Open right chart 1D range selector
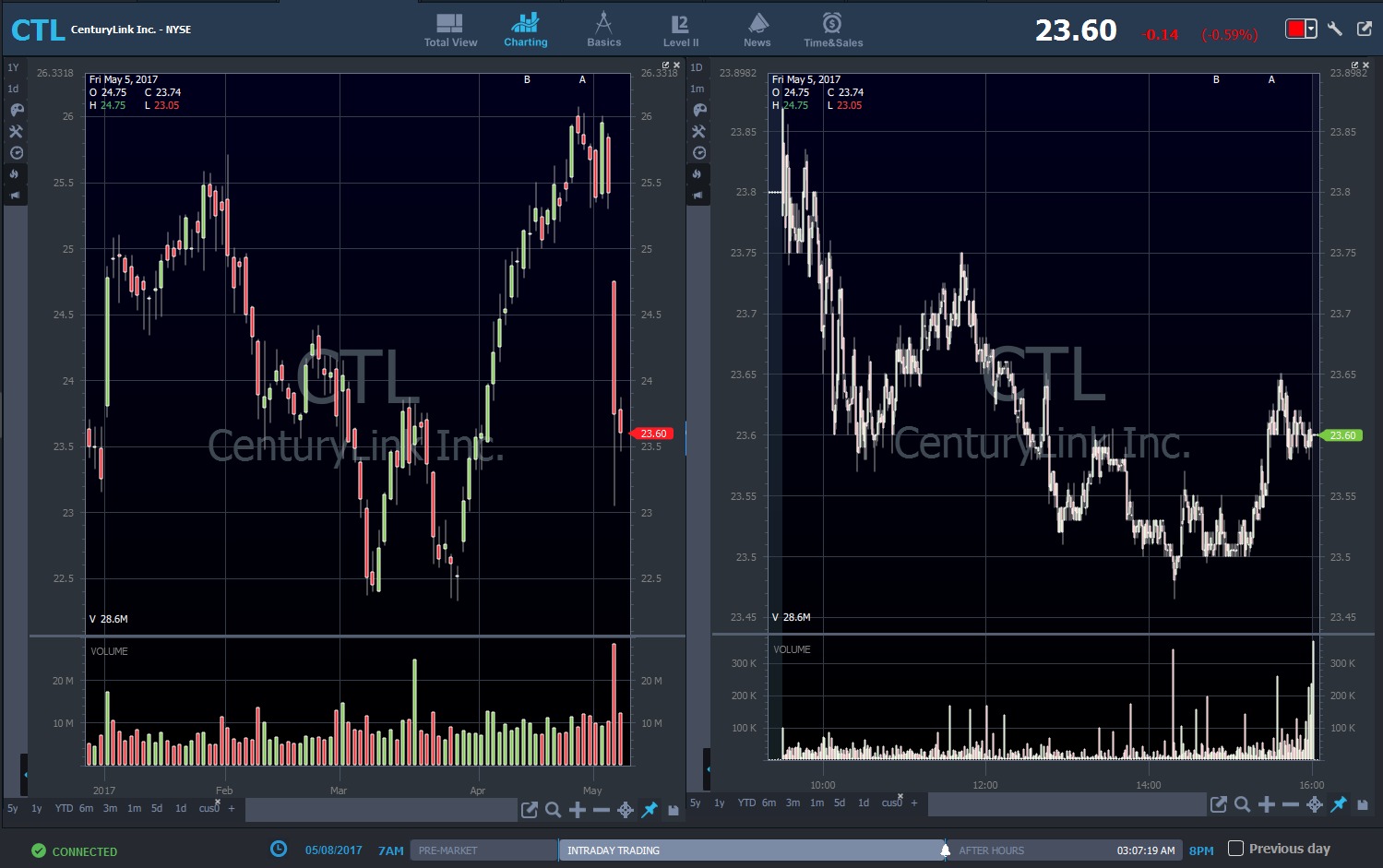Image resolution: width=1383 pixels, height=868 pixels. (x=697, y=67)
